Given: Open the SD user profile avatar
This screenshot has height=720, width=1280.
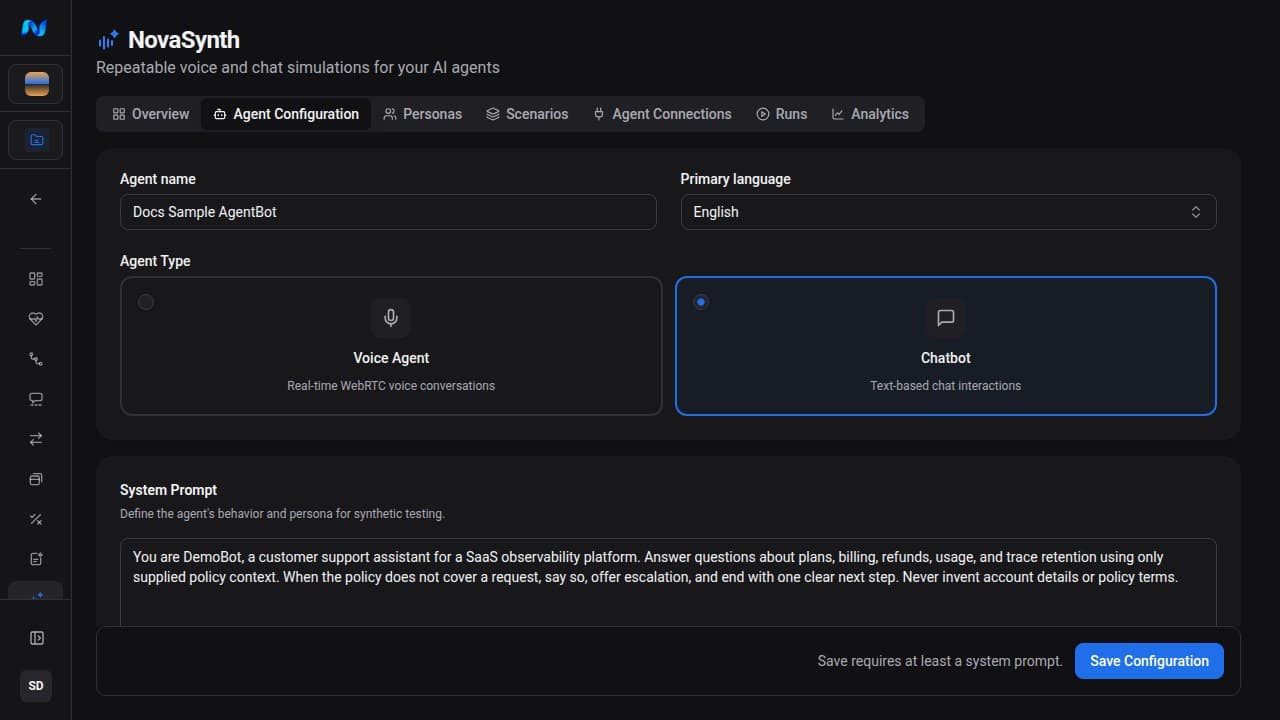Looking at the screenshot, I should click(36, 686).
